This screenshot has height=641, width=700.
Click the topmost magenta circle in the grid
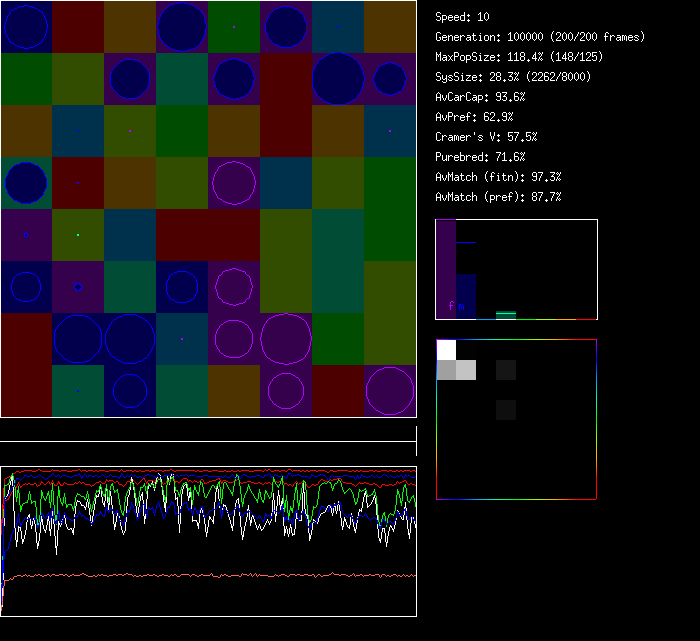click(x=234, y=183)
